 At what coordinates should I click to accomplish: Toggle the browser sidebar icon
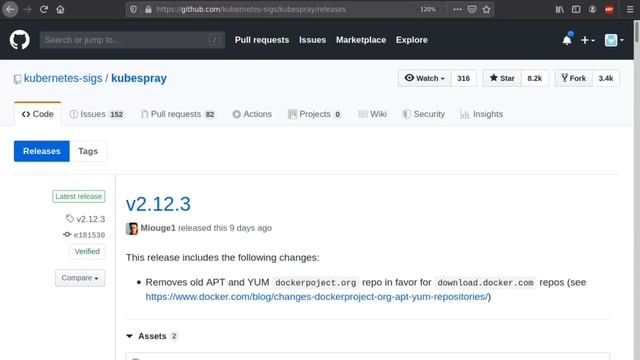(x=576, y=9)
